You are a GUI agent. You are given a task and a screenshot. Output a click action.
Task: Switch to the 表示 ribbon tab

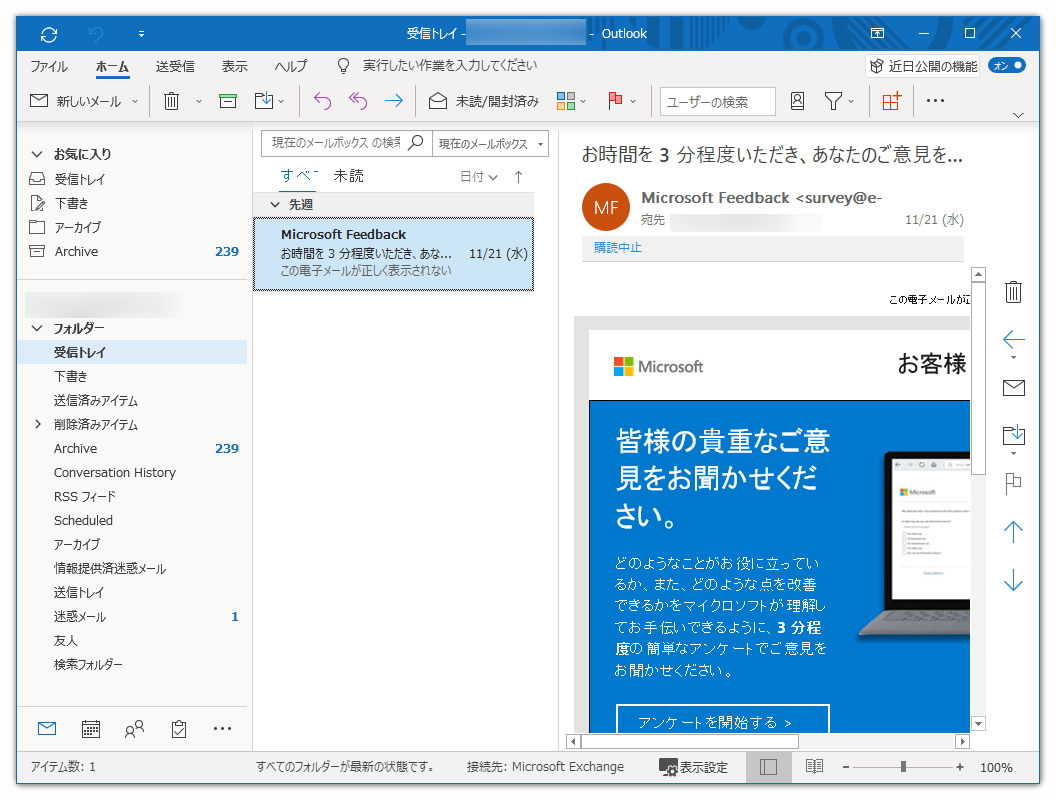234,65
